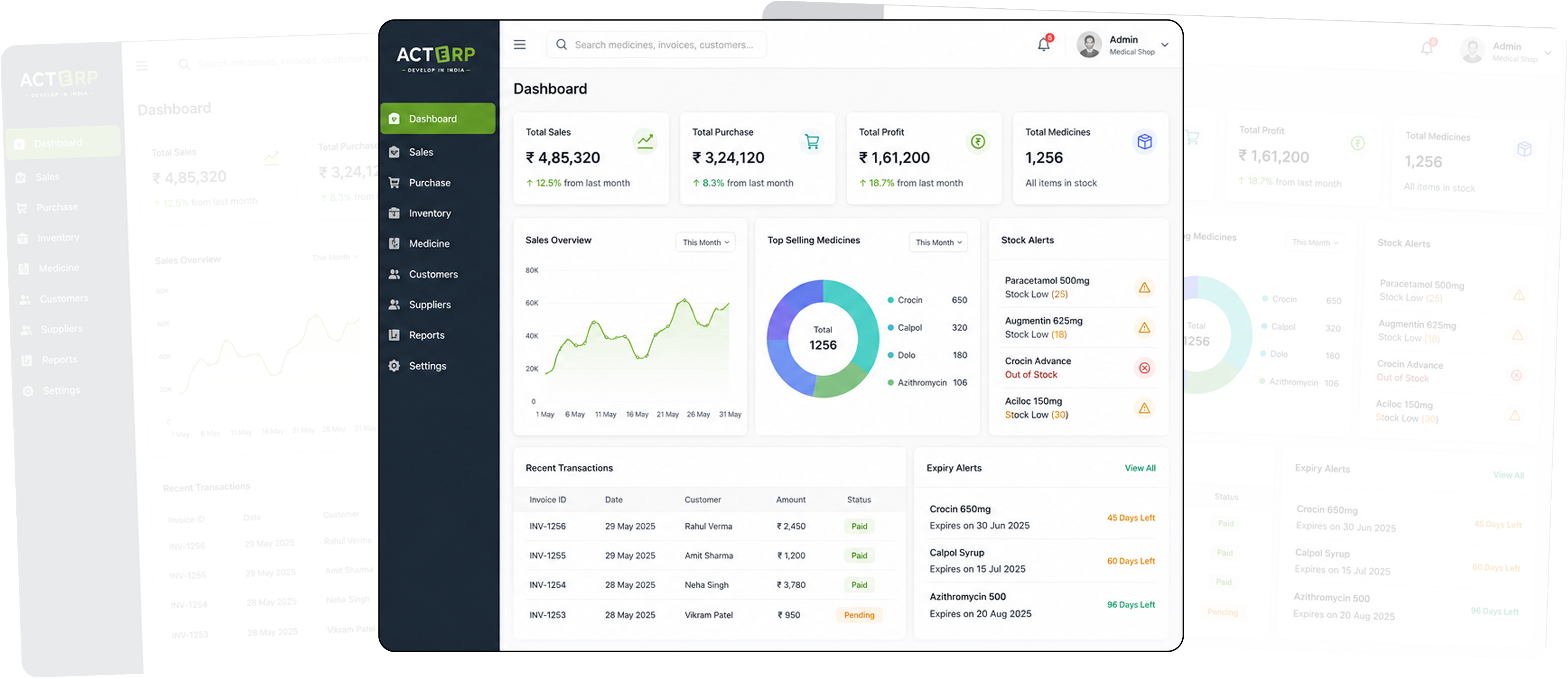Click the Crocin Advance out-of-stock red icon
Screen dimensions: 1568x678
click(x=1144, y=367)
